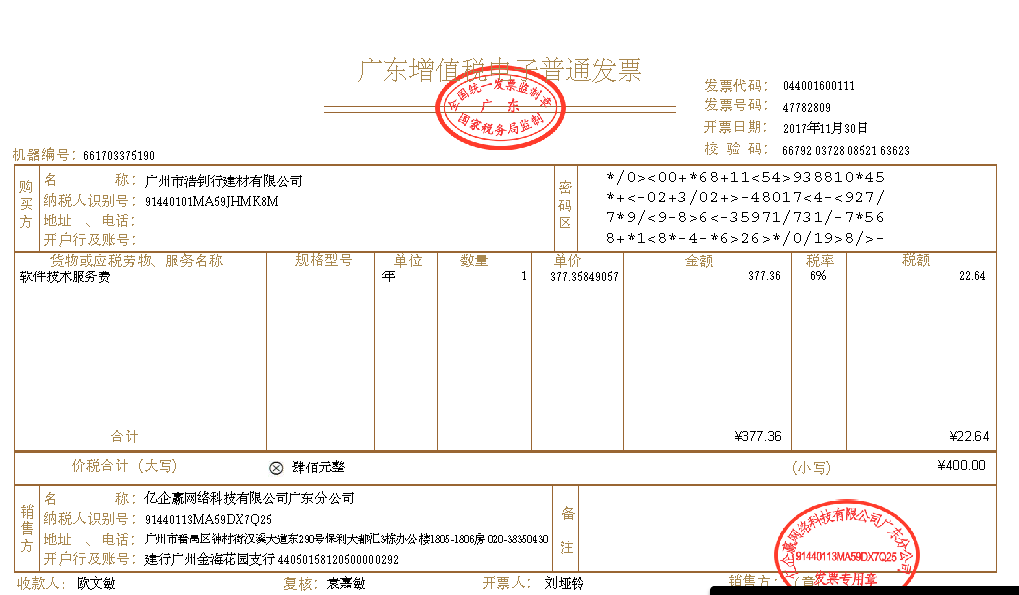
Task: Click machine number 661703375190
Action: (119, 155)
